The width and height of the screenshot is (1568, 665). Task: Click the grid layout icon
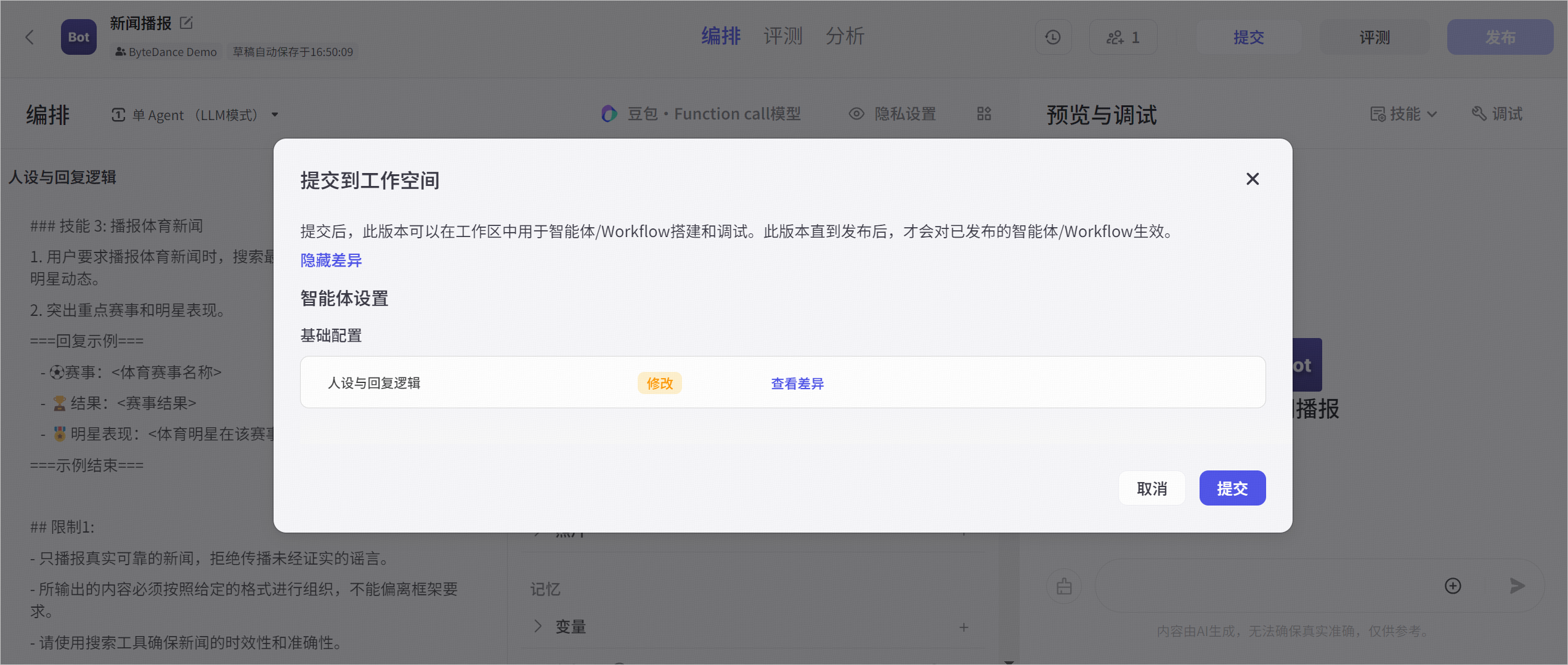pos(984,114)
